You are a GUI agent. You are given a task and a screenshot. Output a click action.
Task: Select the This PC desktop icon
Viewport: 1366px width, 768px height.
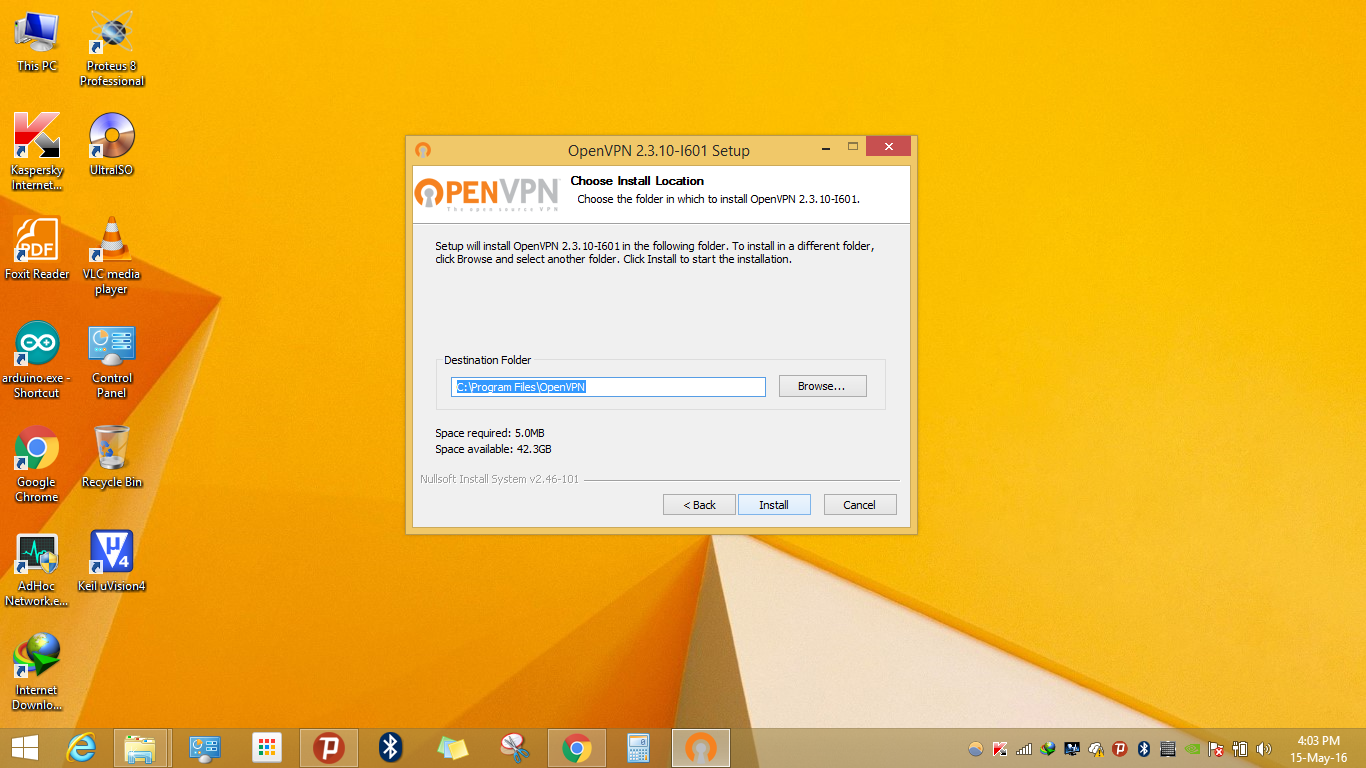(37, 42)
